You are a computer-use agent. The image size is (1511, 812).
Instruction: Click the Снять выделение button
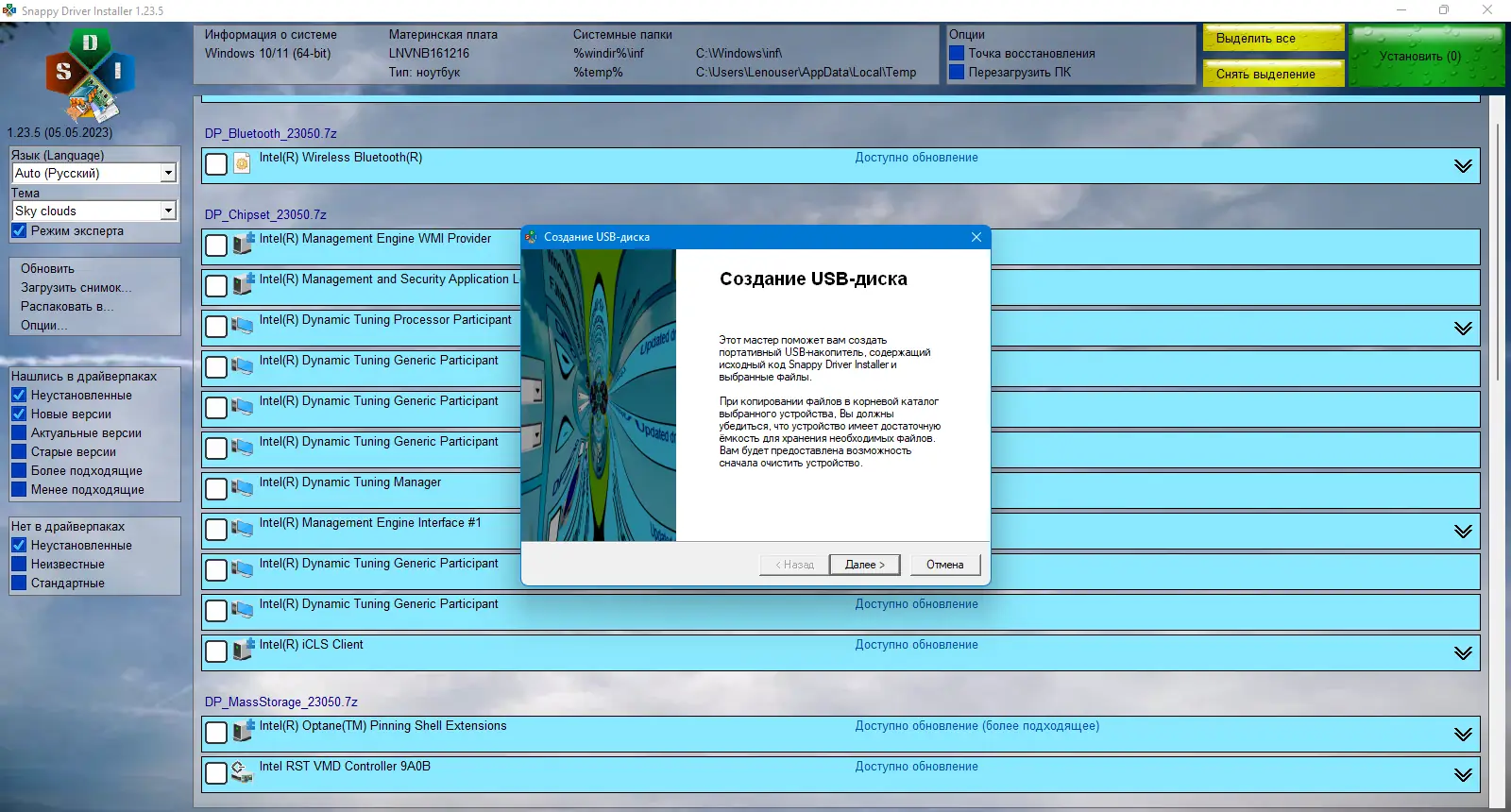pos(1273,74)
